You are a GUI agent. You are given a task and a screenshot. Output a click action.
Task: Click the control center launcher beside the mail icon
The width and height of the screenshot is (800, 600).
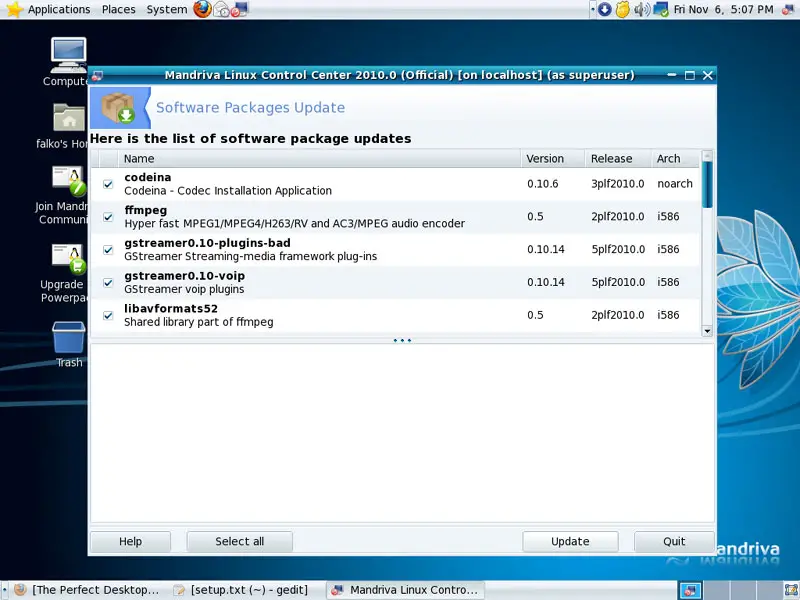[239, 9]
